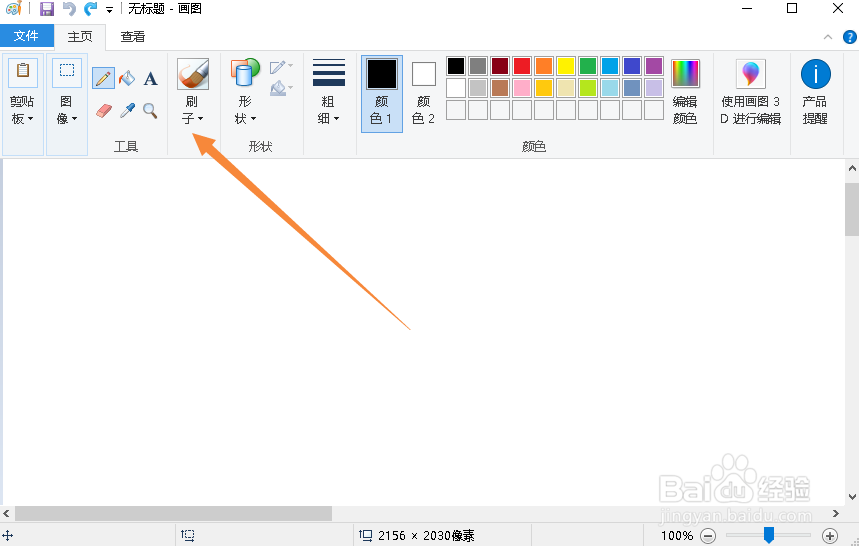The image size is (859, 546).
Task: Collapse the ribbon with the chevron
Action: coord(828,37)
